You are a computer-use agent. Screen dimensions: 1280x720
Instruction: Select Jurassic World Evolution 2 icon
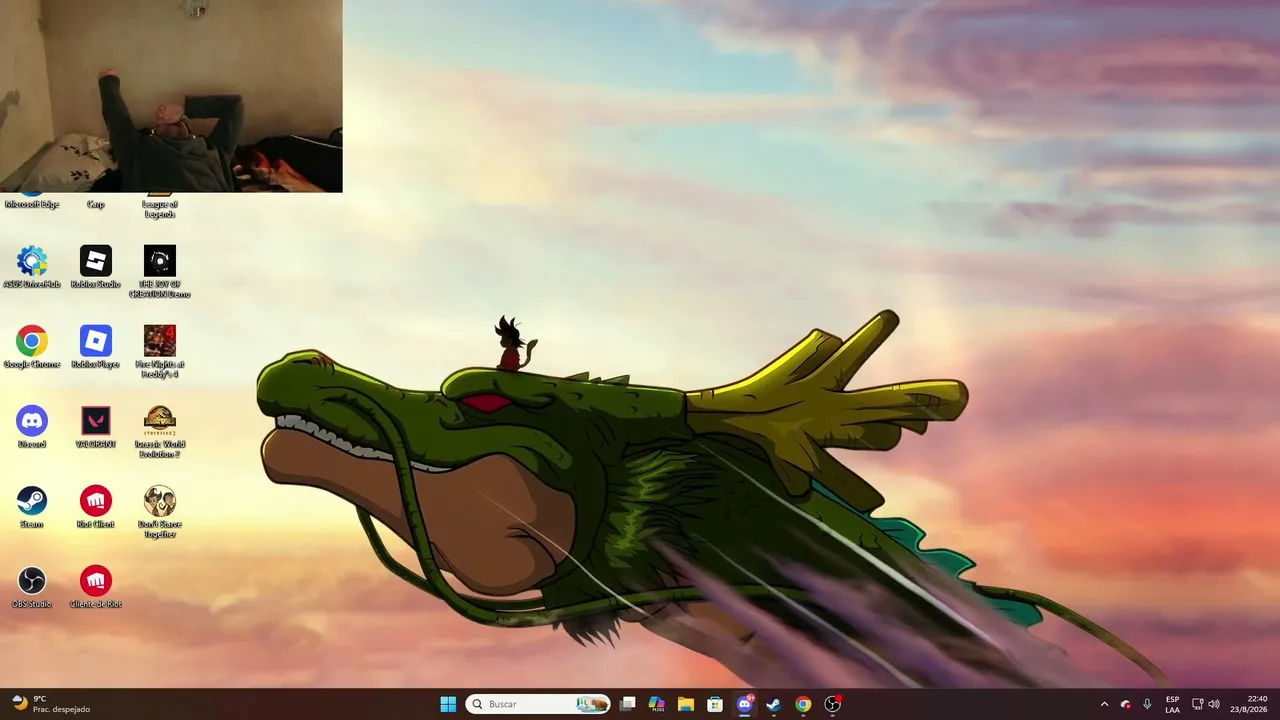[x=160, y=431]
